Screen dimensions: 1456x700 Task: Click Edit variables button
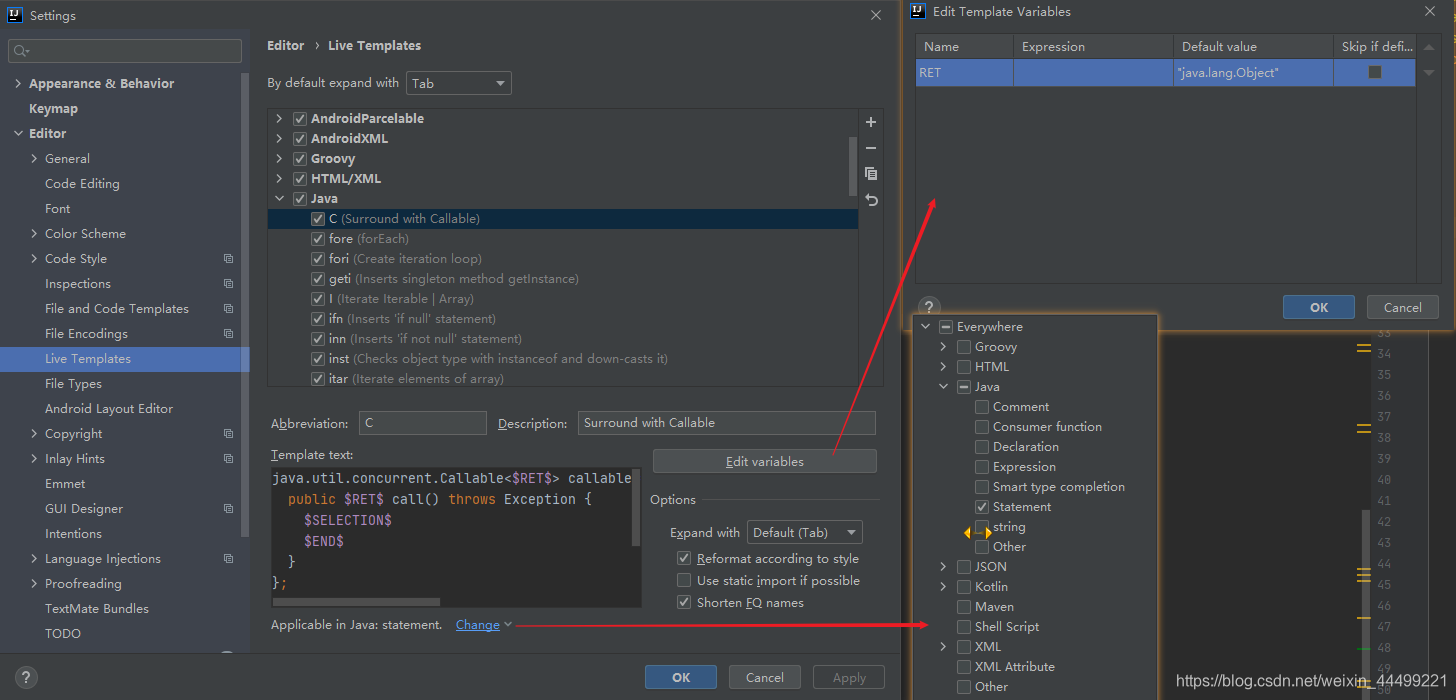click(x=765, y=461)
